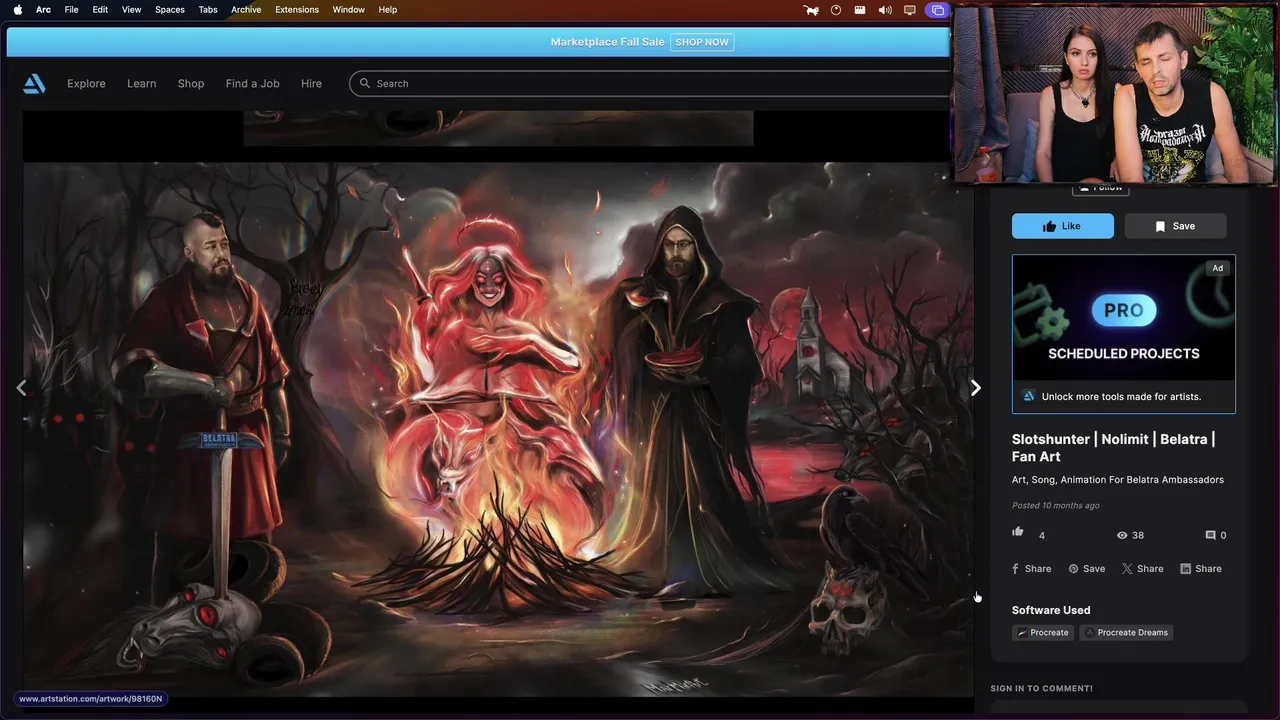Share the artwork on X
1280x720 pixels.
[x=1143, y=568]
